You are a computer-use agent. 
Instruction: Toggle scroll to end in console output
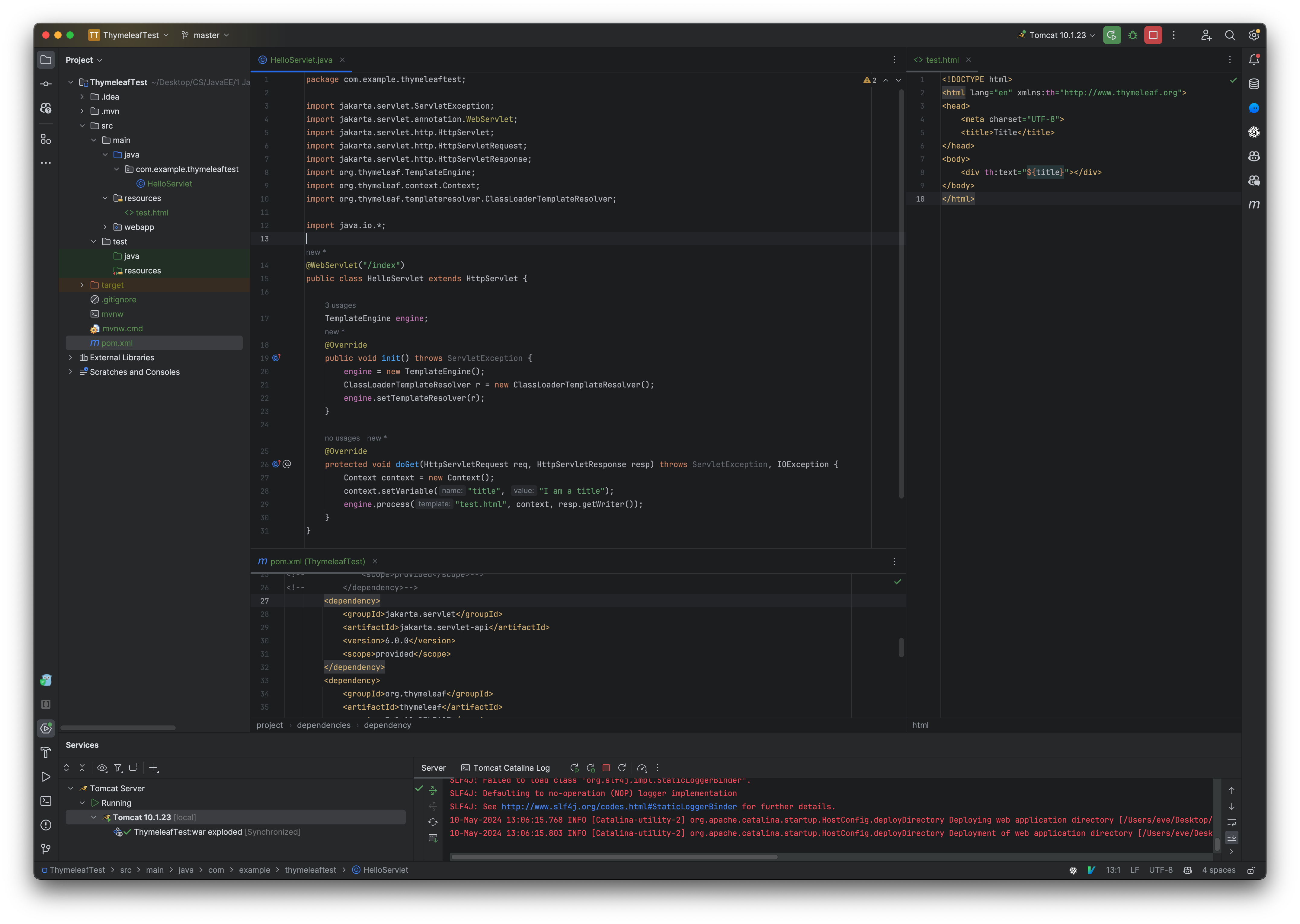(1232, 837)
